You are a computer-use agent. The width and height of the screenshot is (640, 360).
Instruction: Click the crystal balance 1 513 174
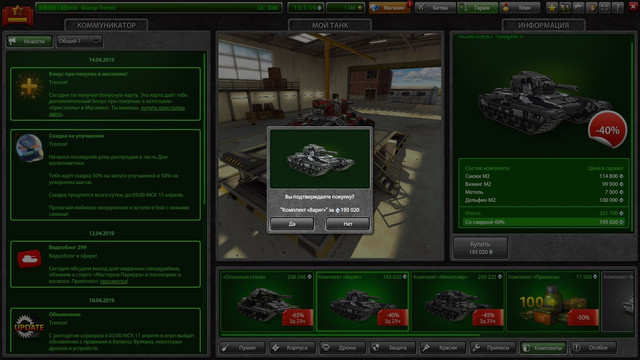pyautogui.click(x=305, y=8)
